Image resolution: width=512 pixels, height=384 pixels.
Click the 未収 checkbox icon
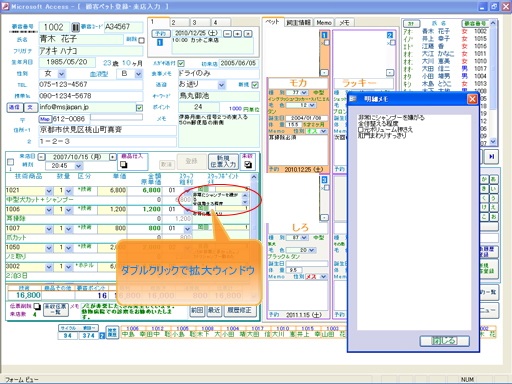[x=248, y=164]
